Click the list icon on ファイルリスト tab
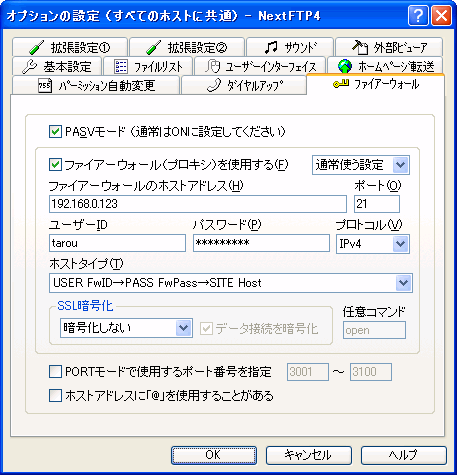The image size is (457, 475). coord(120,66)
